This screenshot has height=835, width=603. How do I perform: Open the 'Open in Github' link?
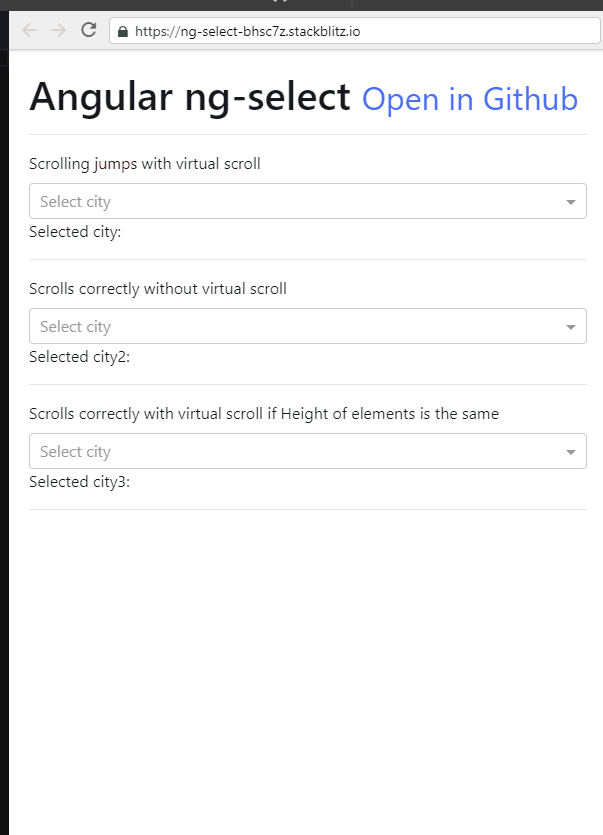click(469, 99)
